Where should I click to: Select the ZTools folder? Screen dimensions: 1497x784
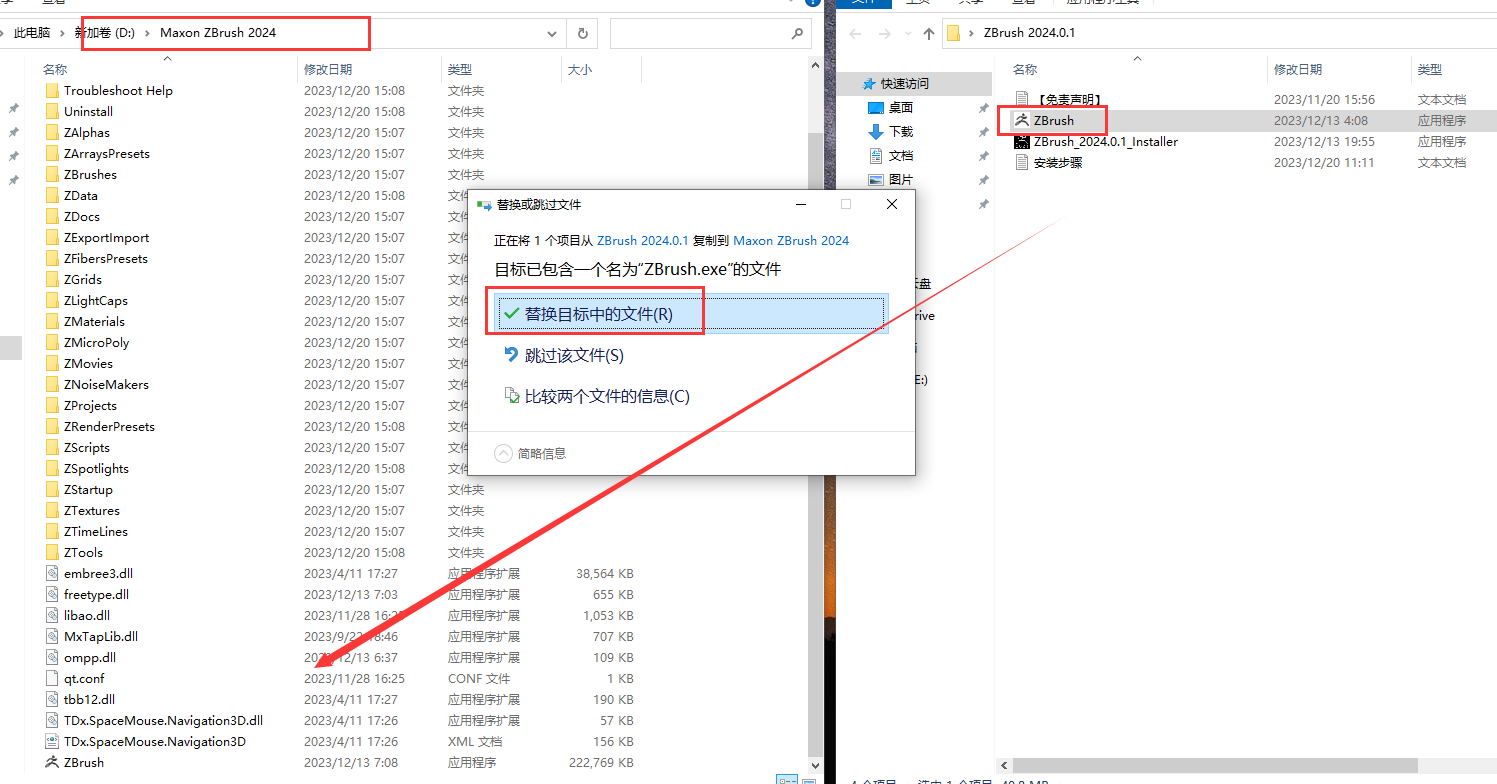pos(83,552)
